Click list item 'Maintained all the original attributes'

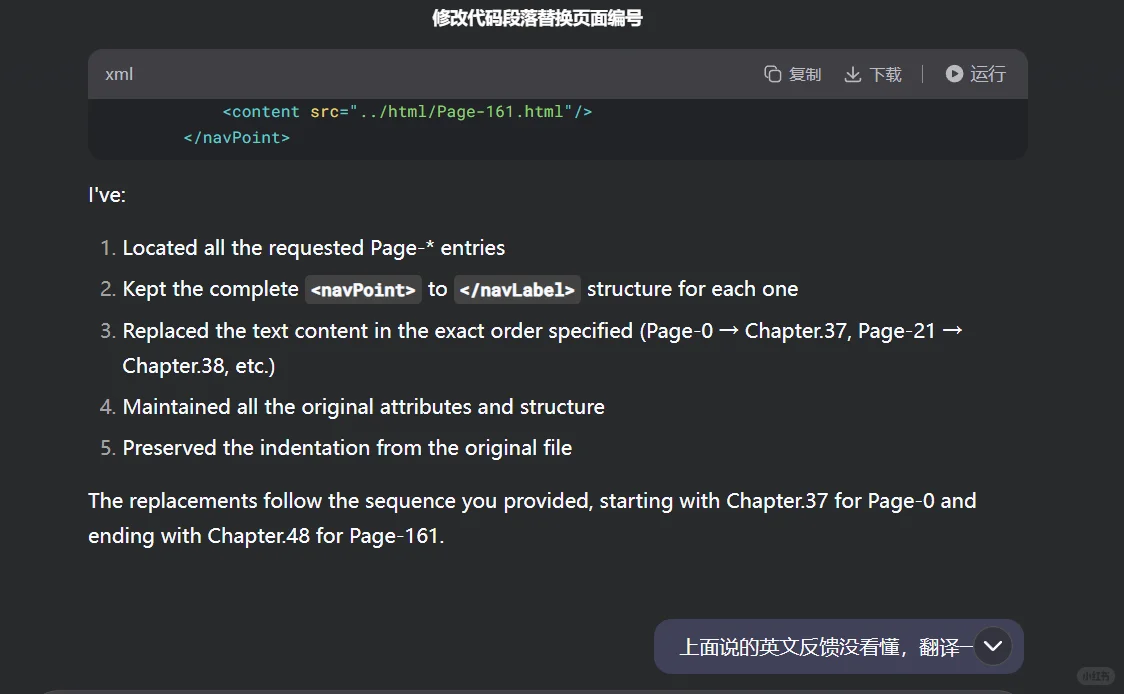click(363, 407)
